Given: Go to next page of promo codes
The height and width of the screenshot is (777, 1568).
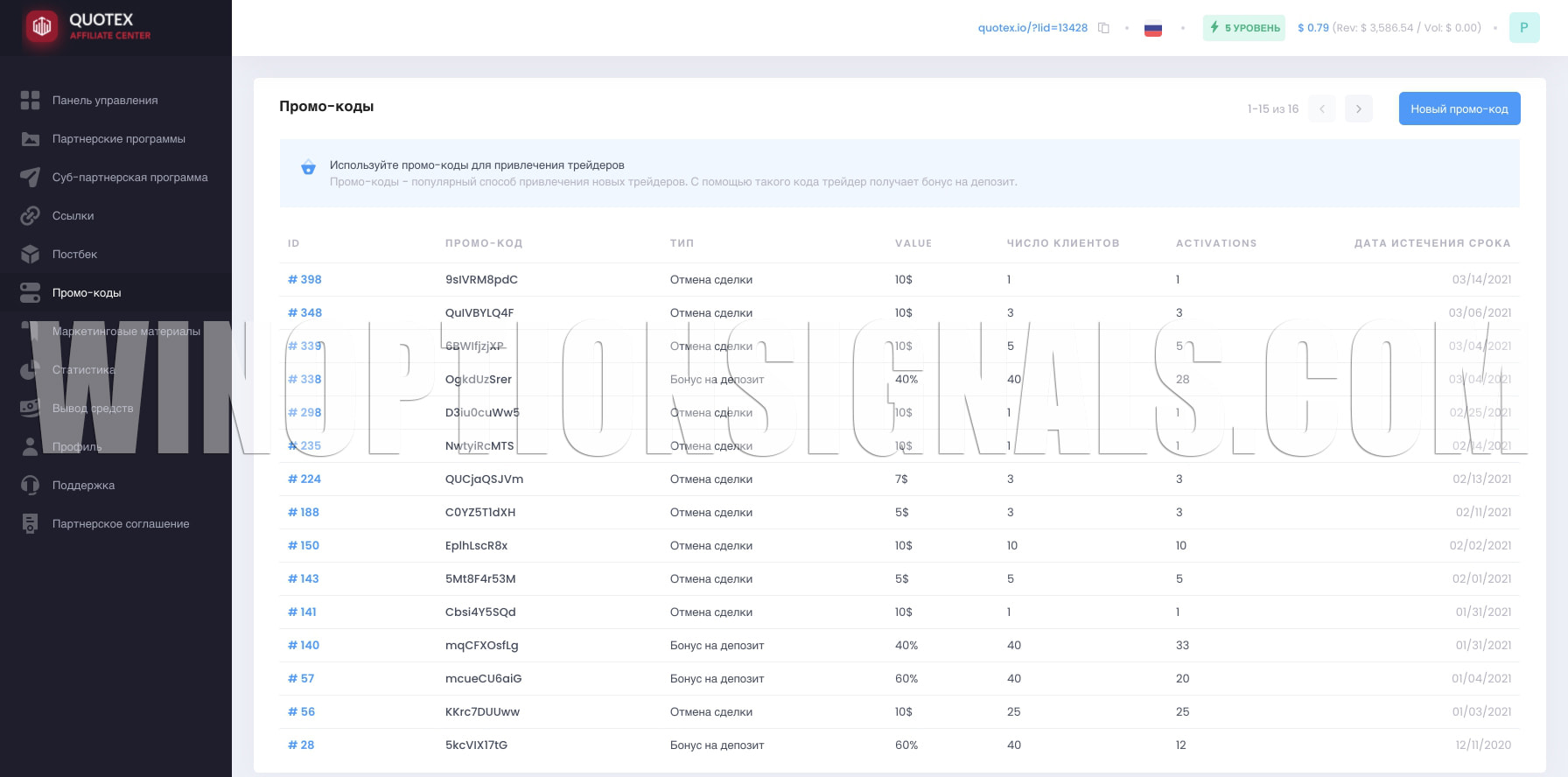Looking at the screenshot, I should [x=1358, y=108].
